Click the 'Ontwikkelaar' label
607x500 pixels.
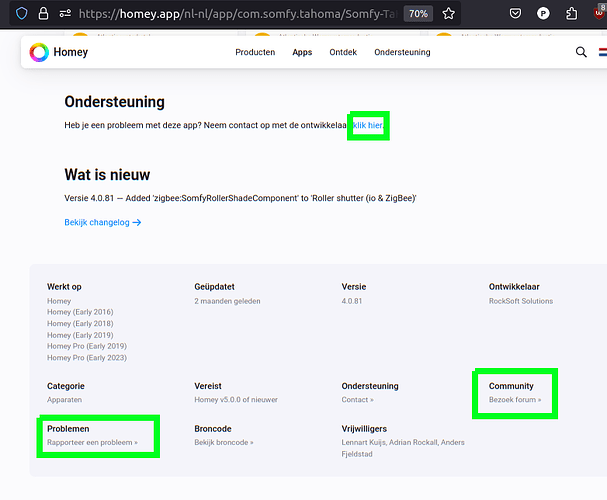(514, 287)
